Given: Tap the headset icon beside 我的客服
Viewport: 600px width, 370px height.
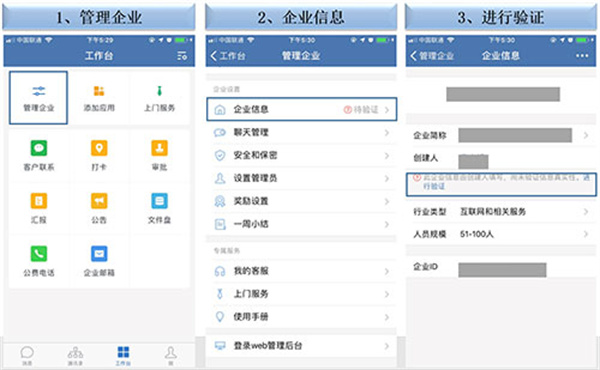Looking at the screenshot, I should click(x=220, y=271).
